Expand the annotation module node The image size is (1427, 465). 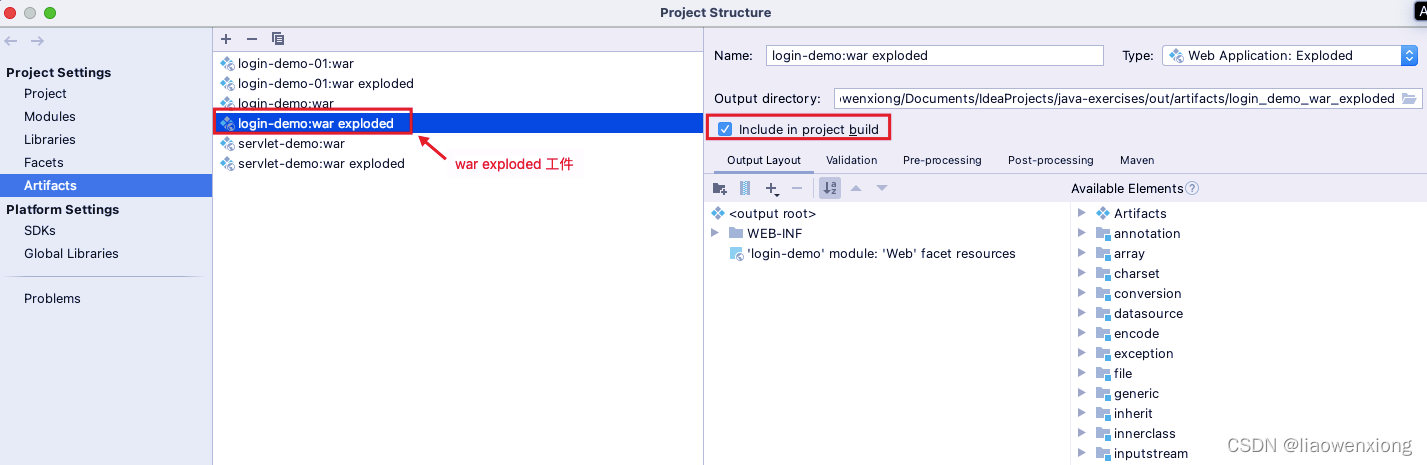click(1082, 233)
